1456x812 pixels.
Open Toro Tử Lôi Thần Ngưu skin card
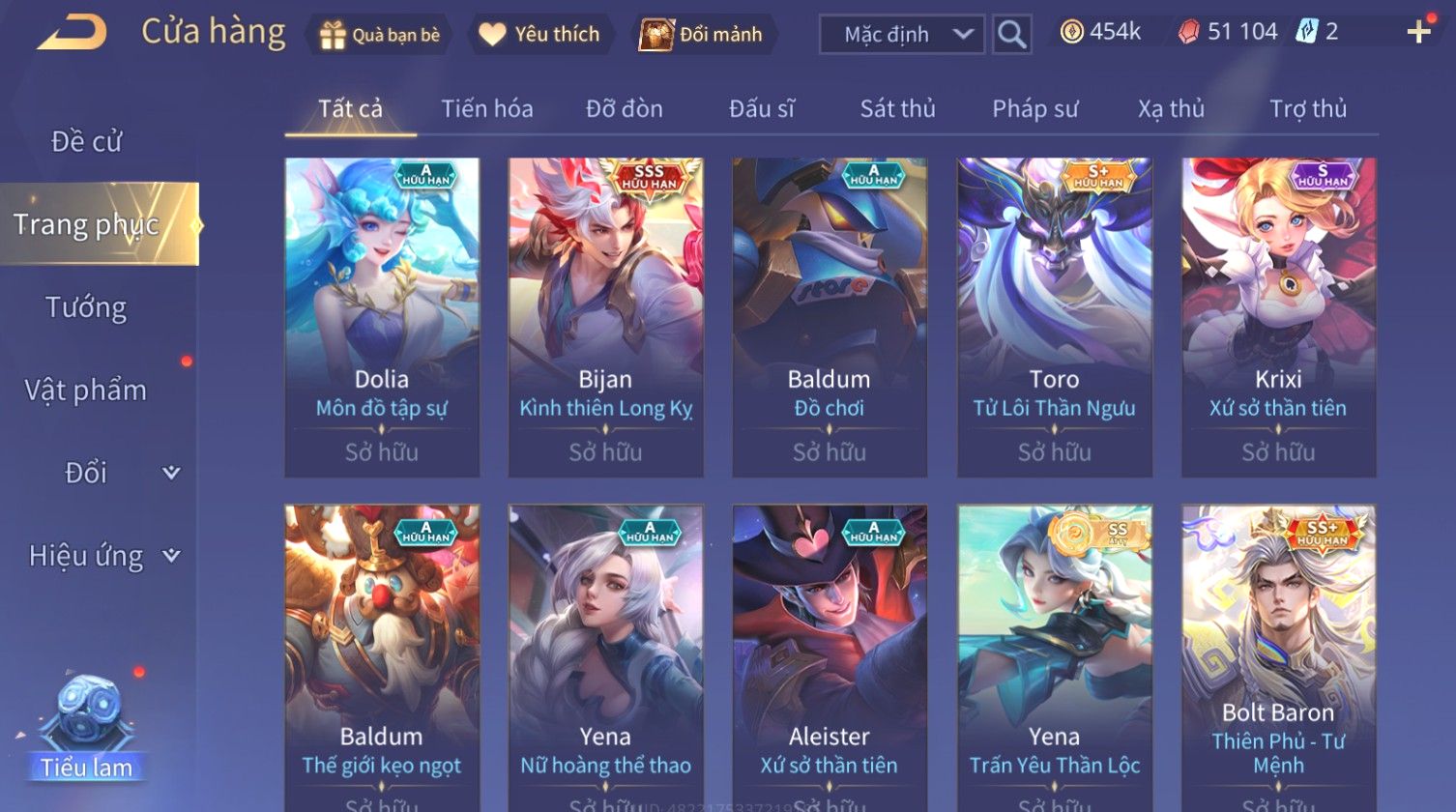click(1054, 317)
